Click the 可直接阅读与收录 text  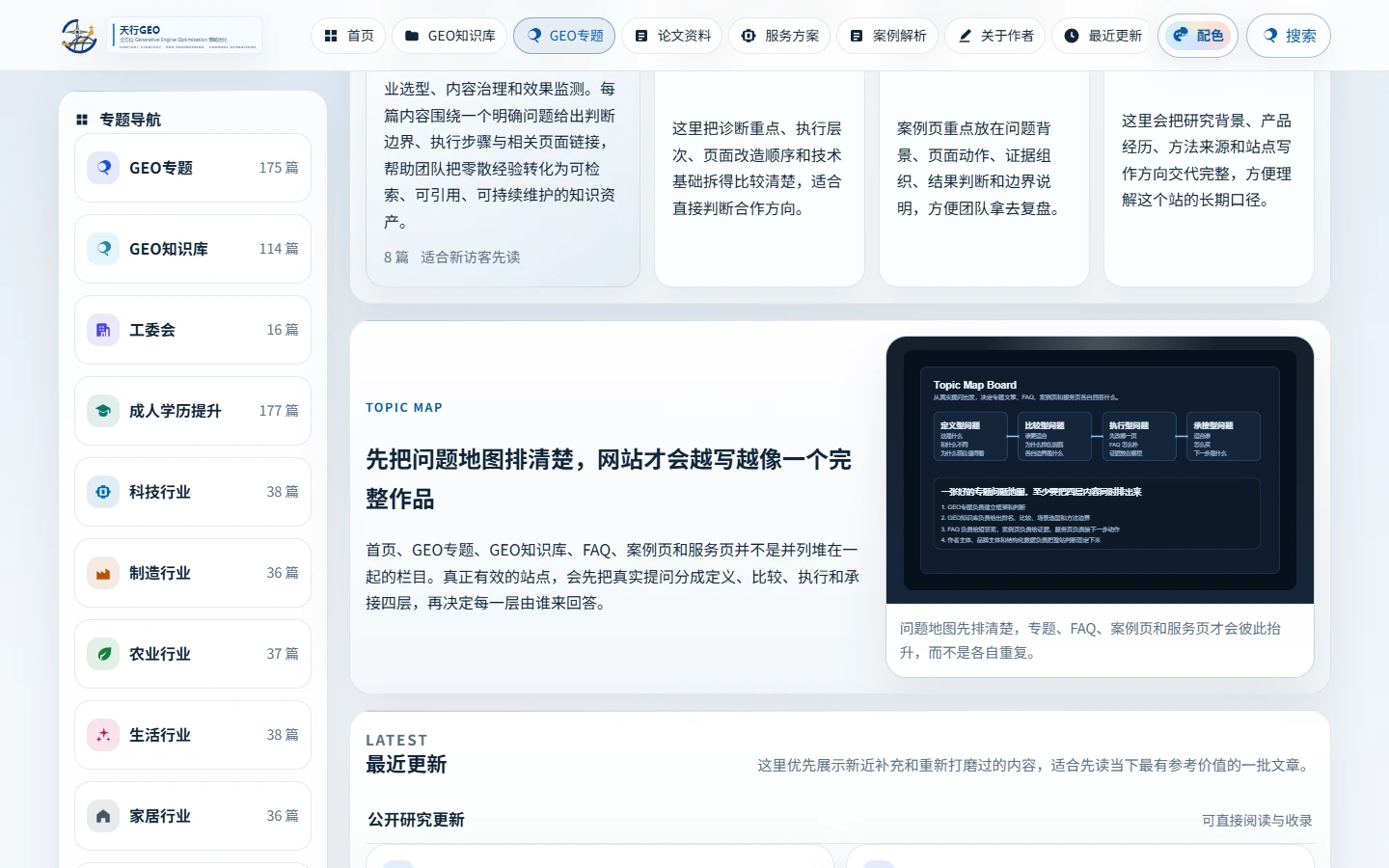click(1257, 821)
